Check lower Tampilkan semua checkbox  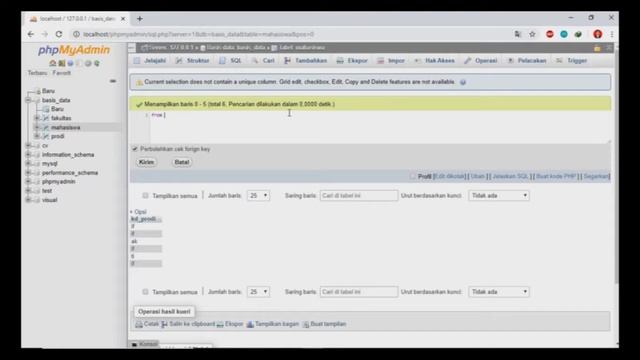145,292
